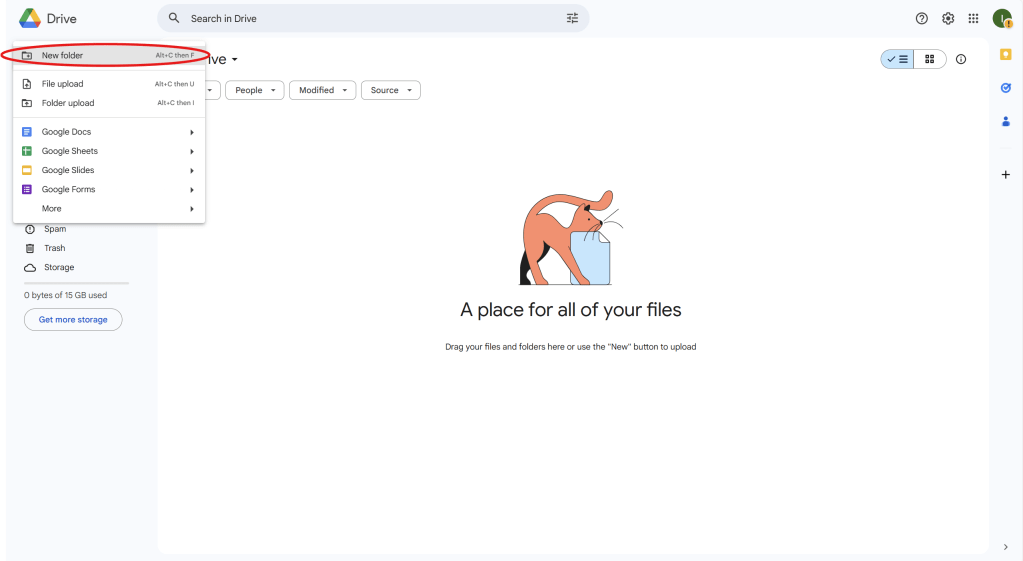The image size is (1023, 561).
Task: Open the Help question mark icon
Action: (x=922, y=18)
